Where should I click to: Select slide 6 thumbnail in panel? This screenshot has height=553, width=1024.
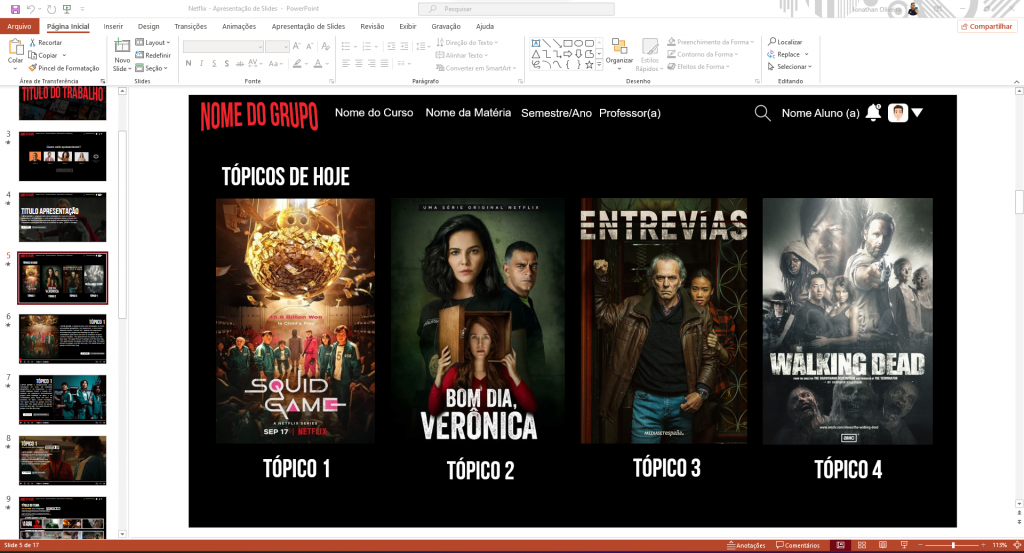62,338
